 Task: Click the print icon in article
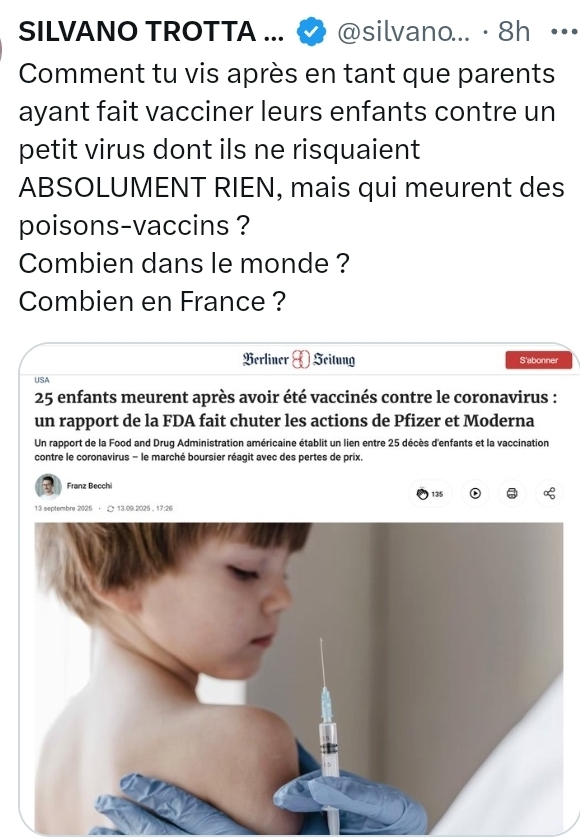pyautogui.click(x=512, y=493)
